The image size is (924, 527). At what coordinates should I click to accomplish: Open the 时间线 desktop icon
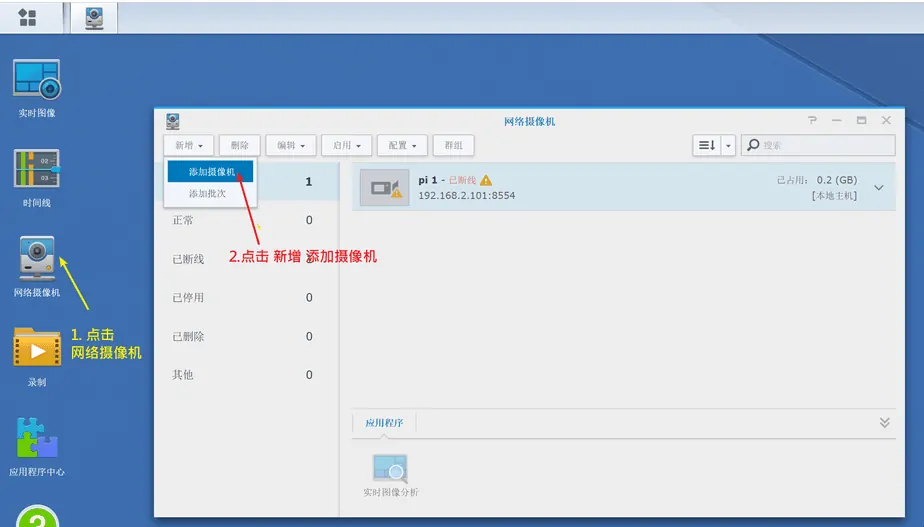pos(37,169)
